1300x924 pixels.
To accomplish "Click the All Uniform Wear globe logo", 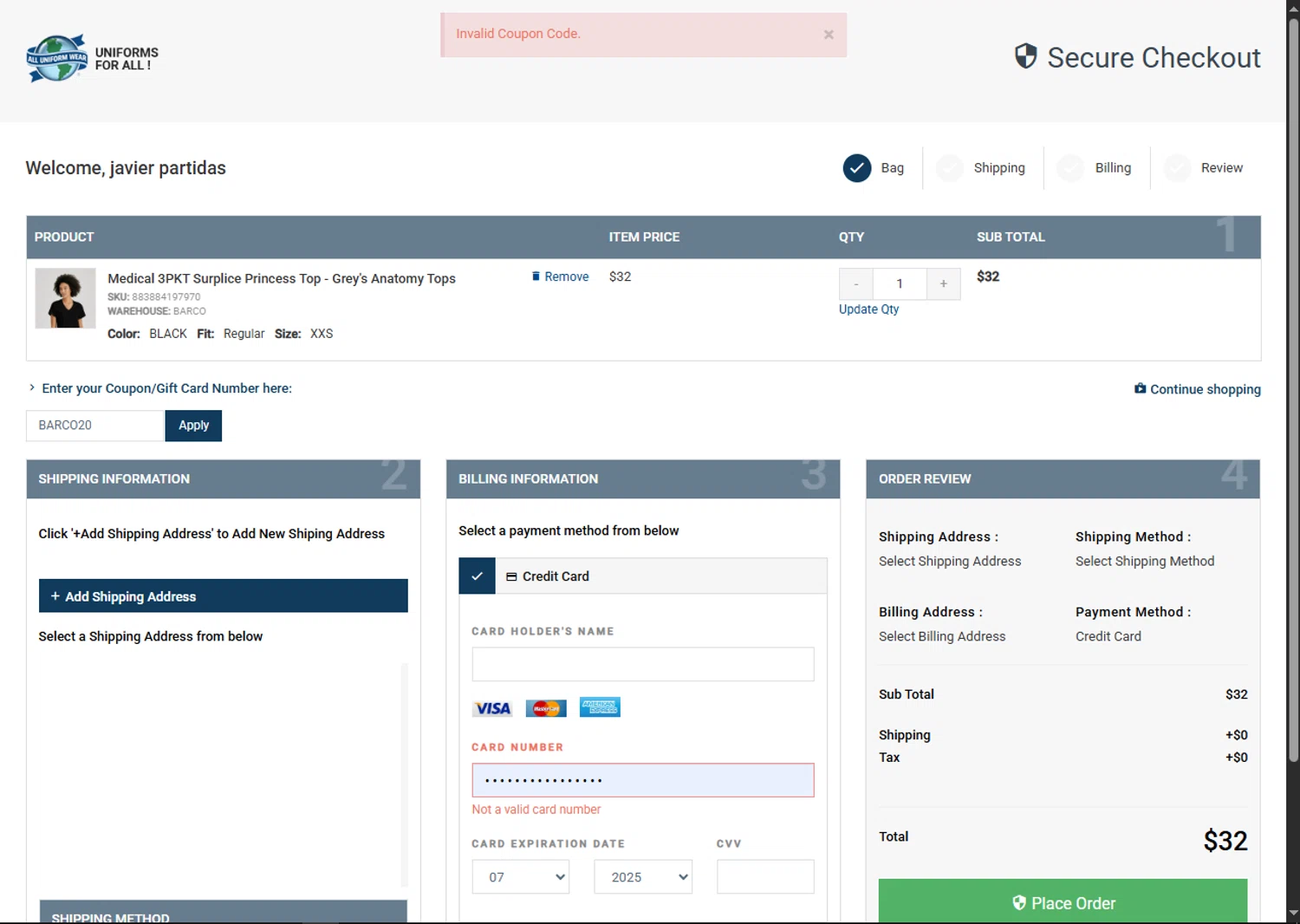I will point(57,58).
